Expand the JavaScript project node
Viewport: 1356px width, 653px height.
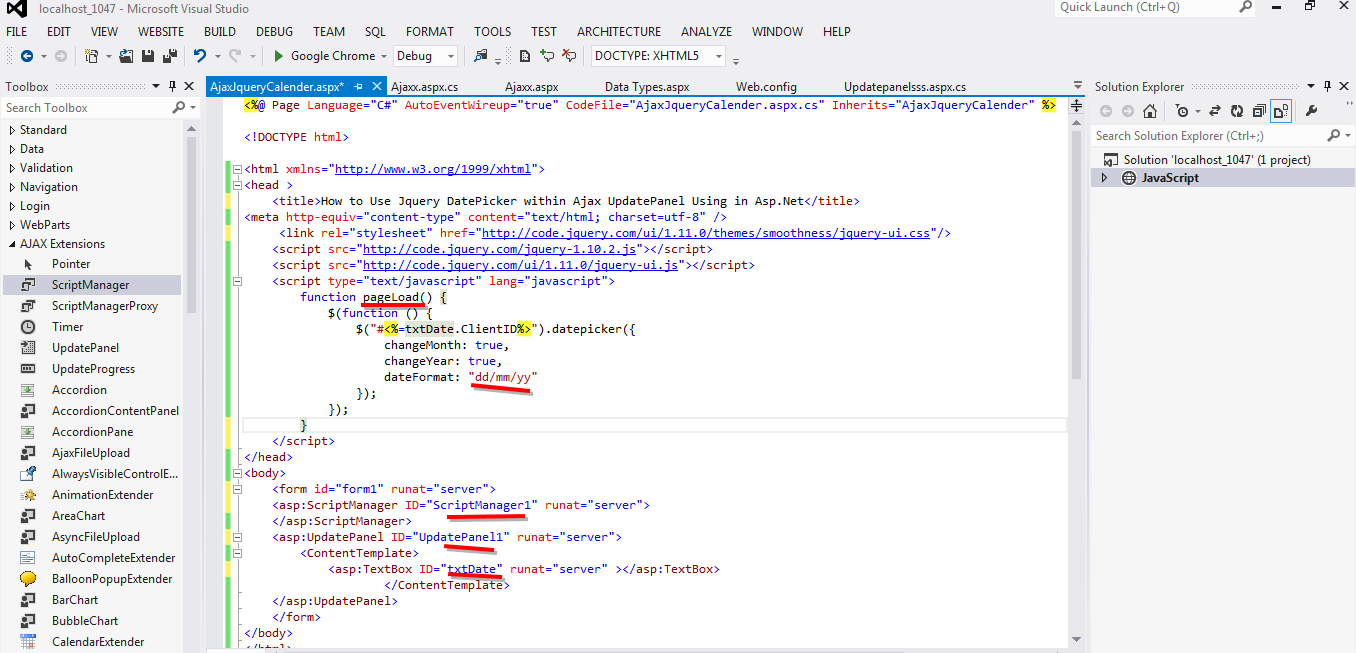click(1105, 176)
